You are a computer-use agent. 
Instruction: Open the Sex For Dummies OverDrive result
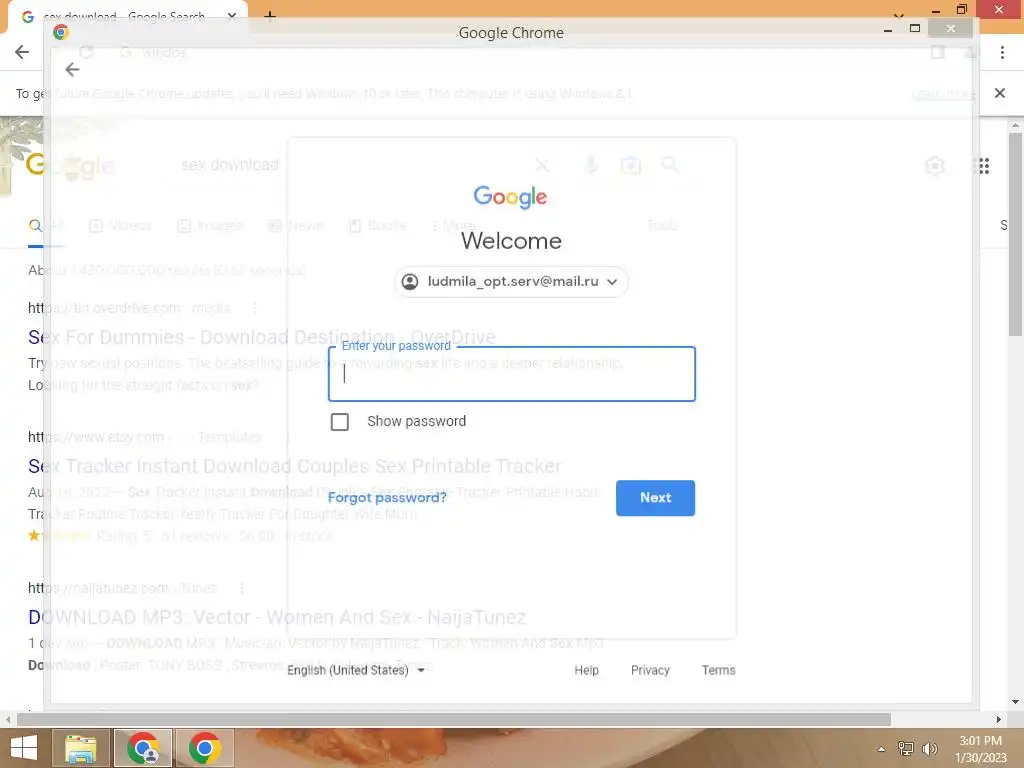coord(262,337)
